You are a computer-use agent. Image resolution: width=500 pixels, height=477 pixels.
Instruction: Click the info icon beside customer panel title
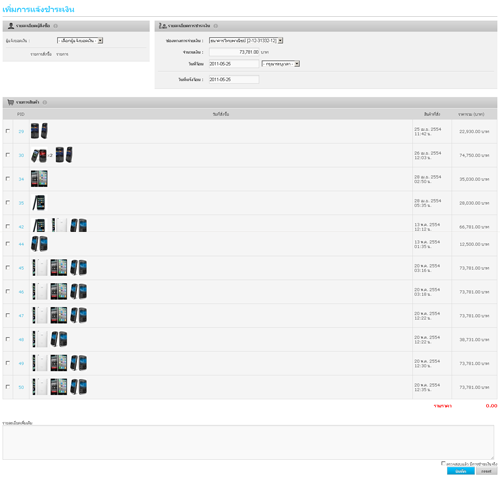click(x=56, y=26)
